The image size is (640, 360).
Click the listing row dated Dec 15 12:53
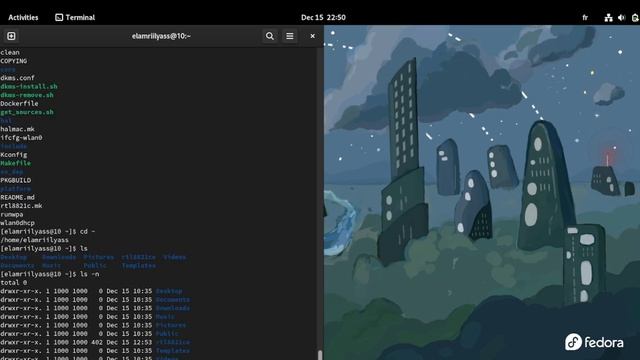[95, 342]
